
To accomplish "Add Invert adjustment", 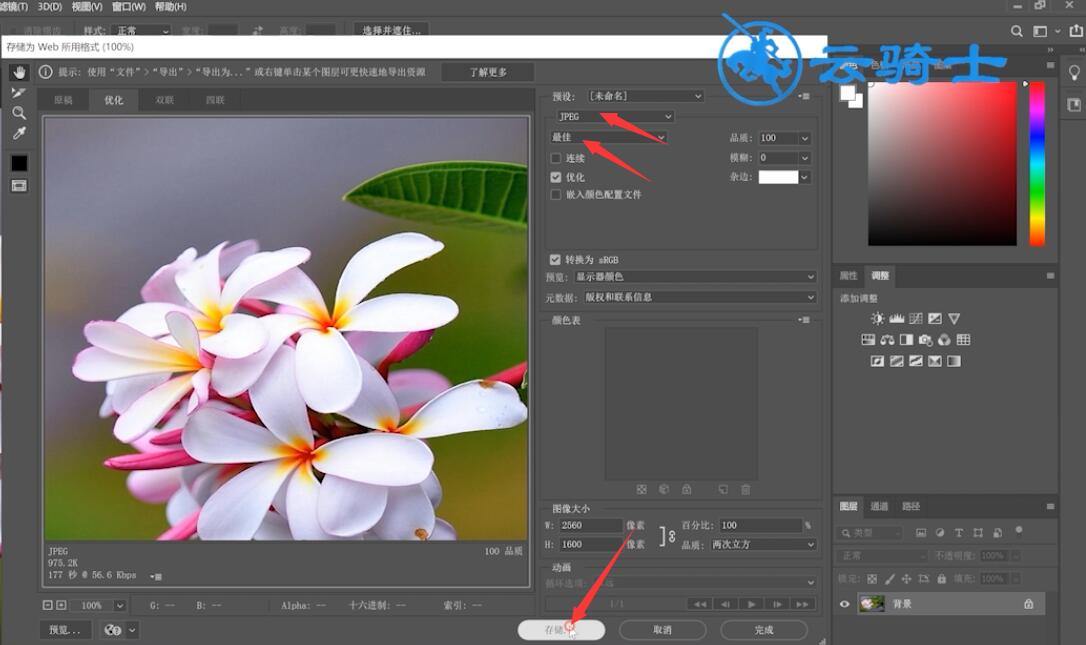I will pyautogui.click(x=878, y=361).
